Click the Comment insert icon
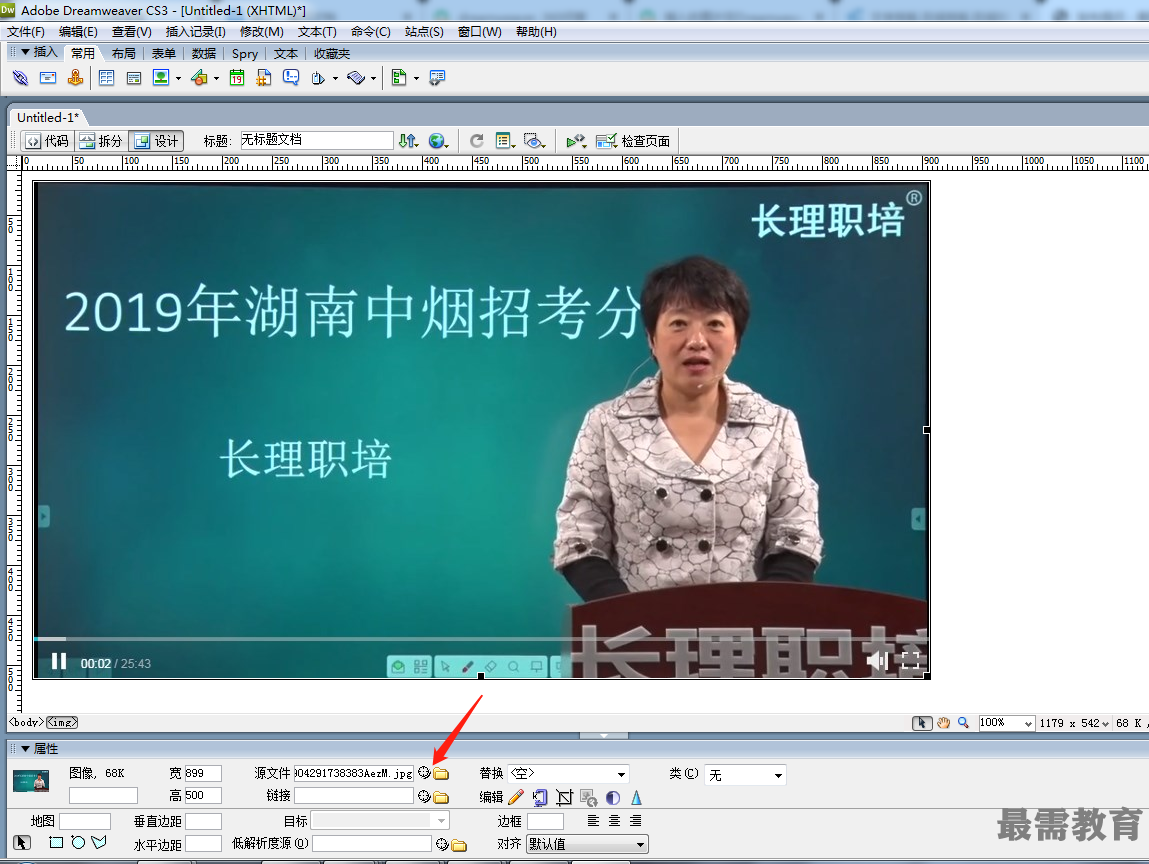Screen dimensions: 1149x864 291,78
